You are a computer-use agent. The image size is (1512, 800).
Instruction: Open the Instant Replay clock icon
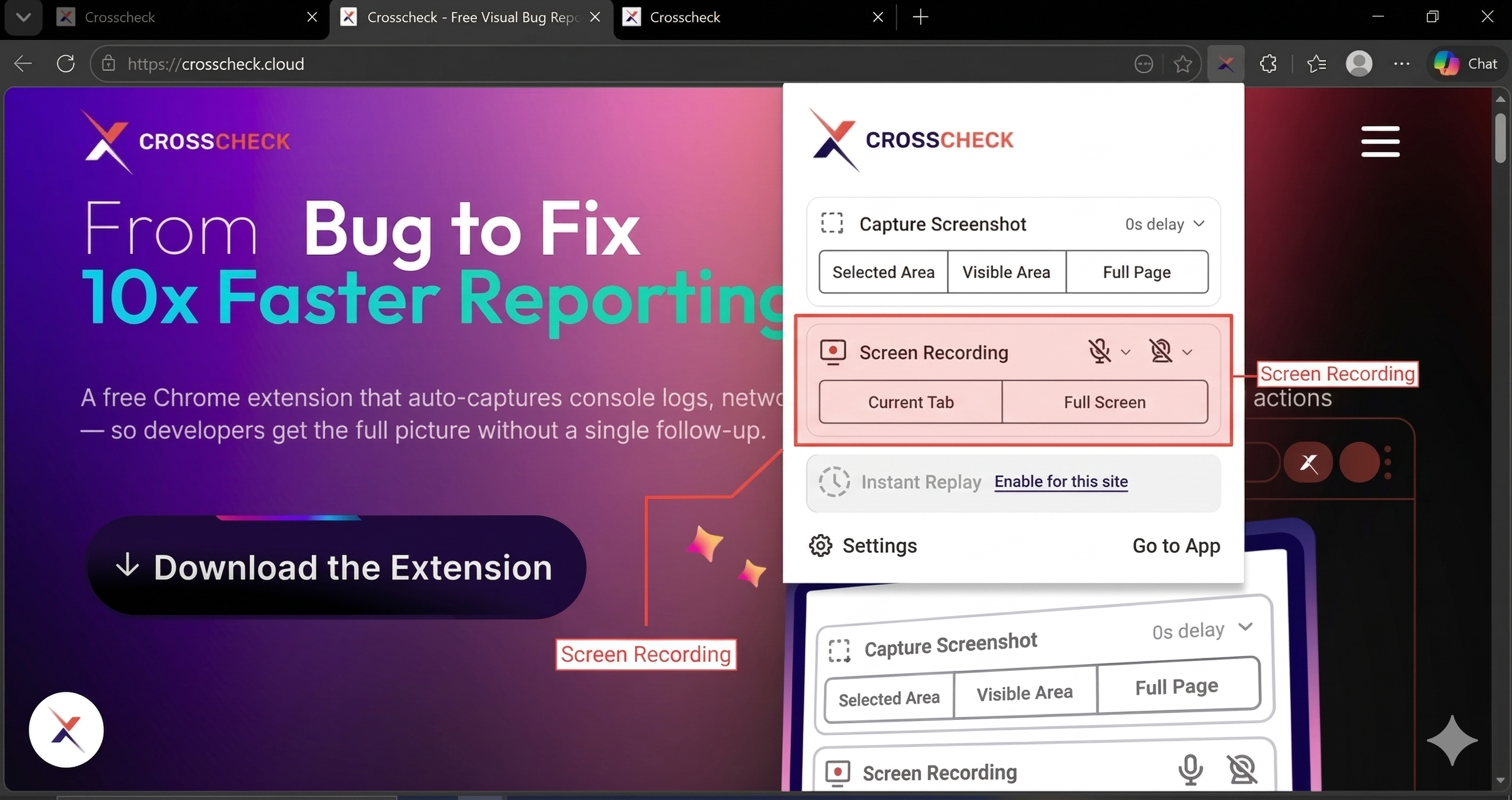834,482
